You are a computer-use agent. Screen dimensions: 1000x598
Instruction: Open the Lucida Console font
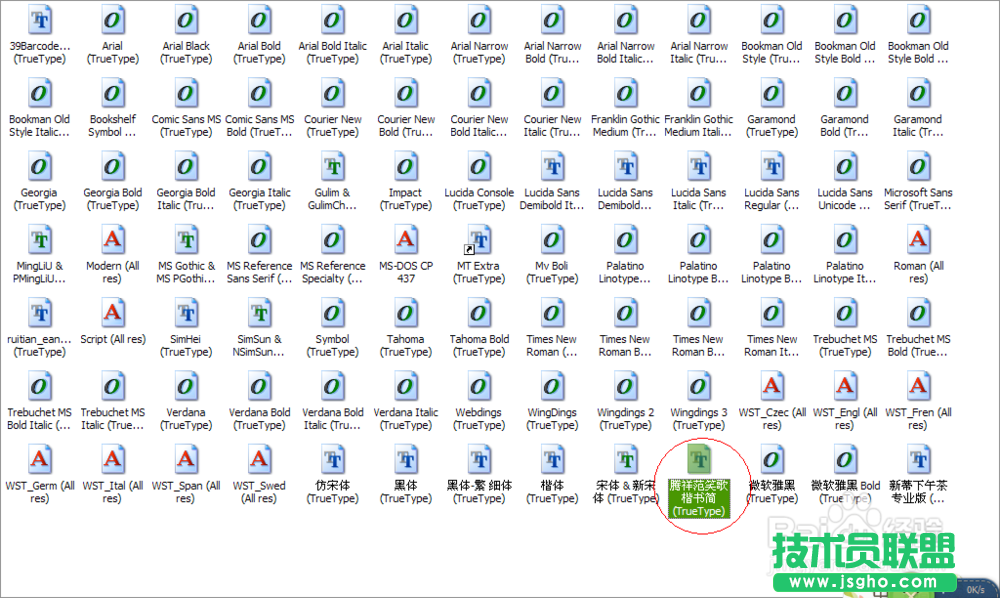(x=479, y=167)
